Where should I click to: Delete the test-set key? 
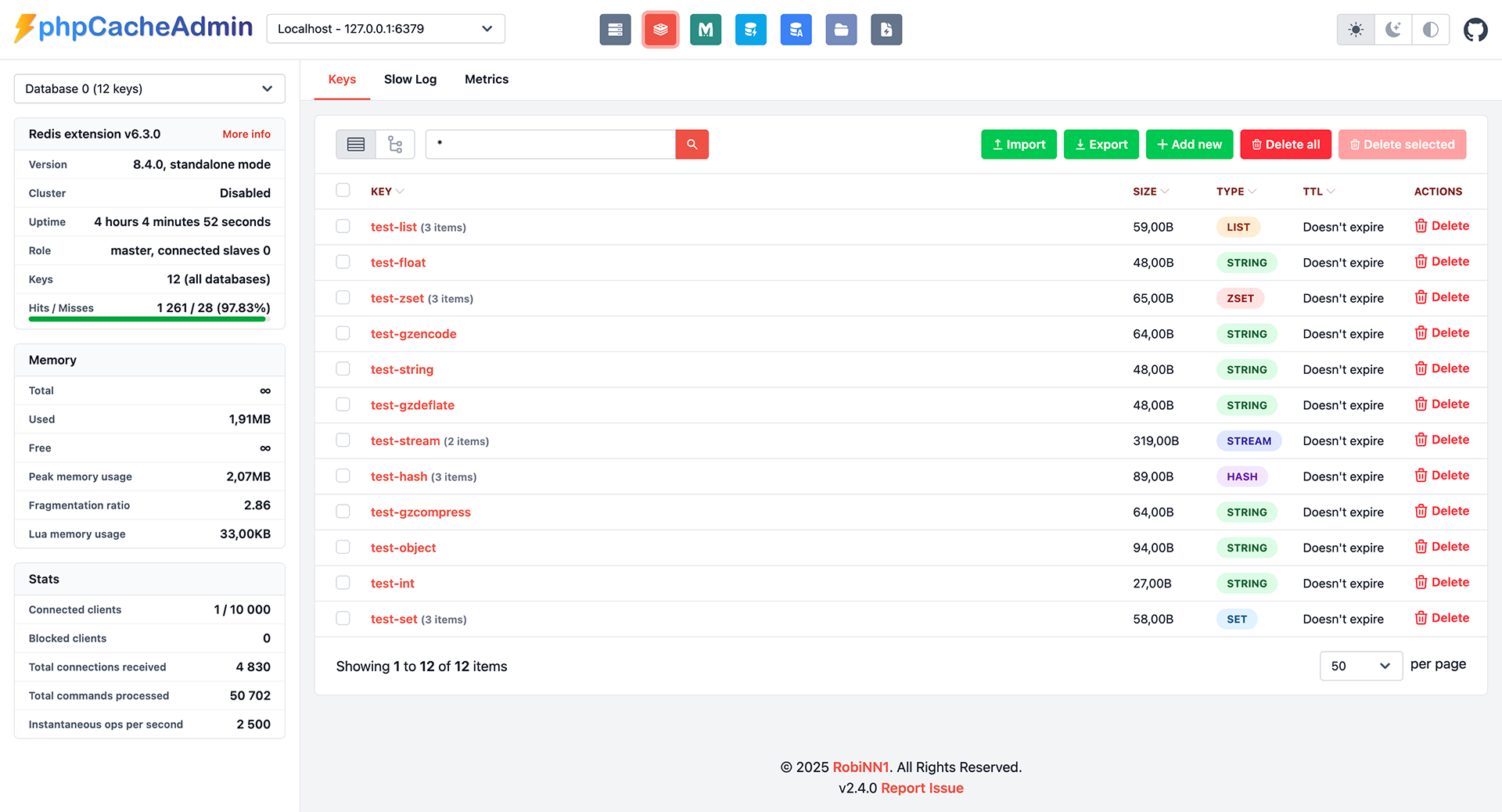1442,618
